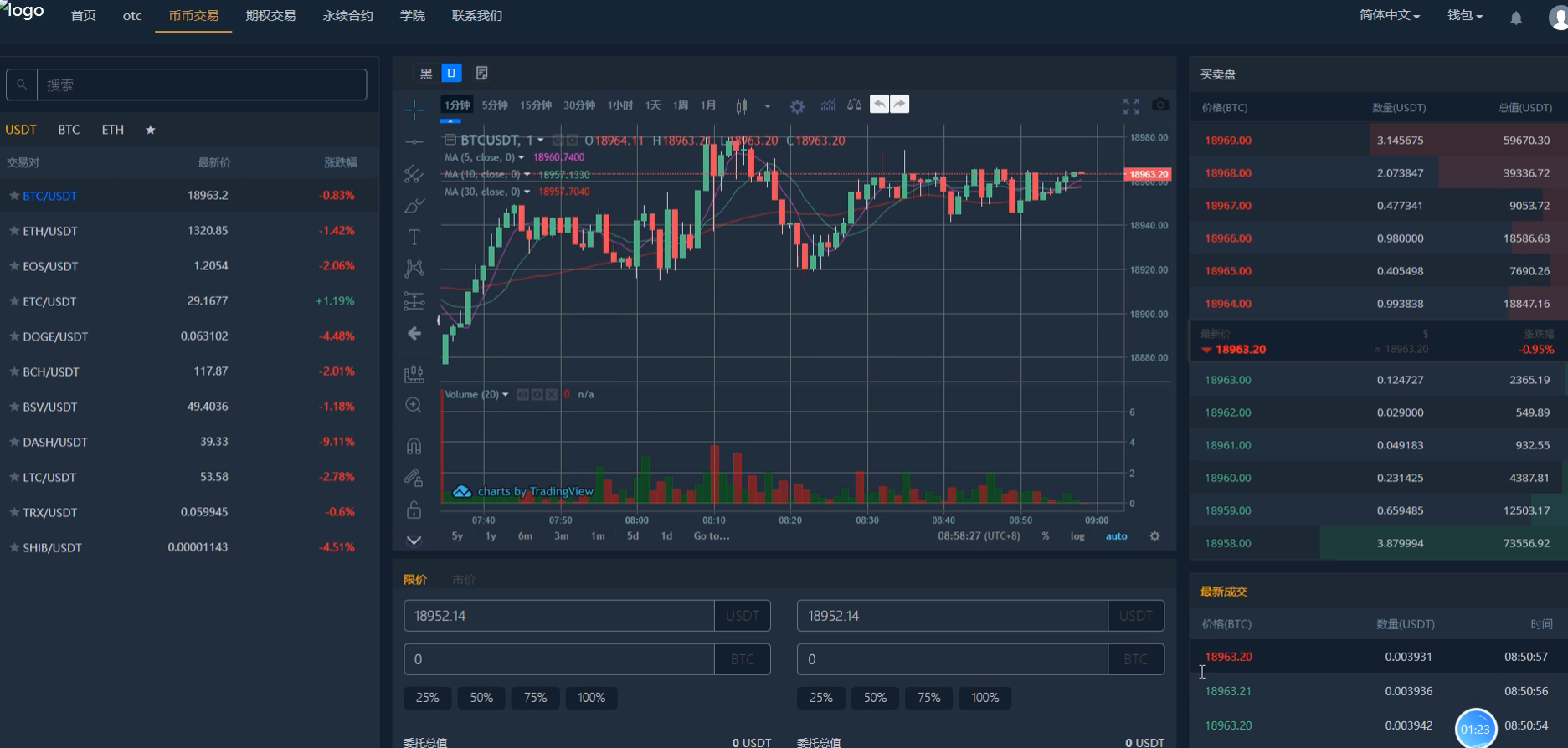Viewport: 1568px width, 748px height.
Task: Click the compare symbols scales icon
Action: [x=854, y=105]
